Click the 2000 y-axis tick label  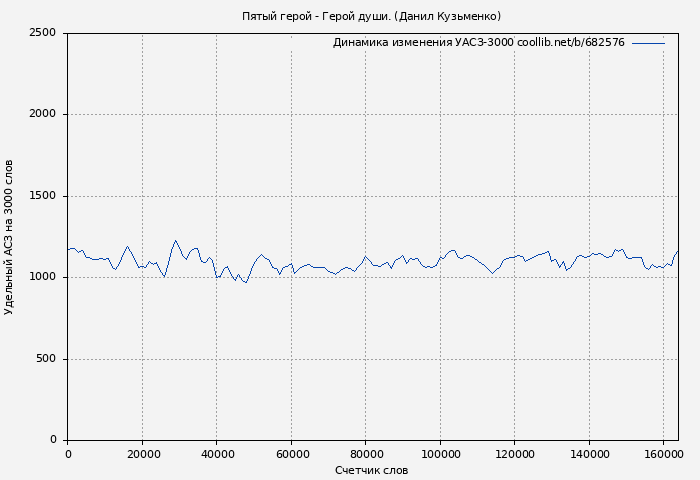click(42, 115)
